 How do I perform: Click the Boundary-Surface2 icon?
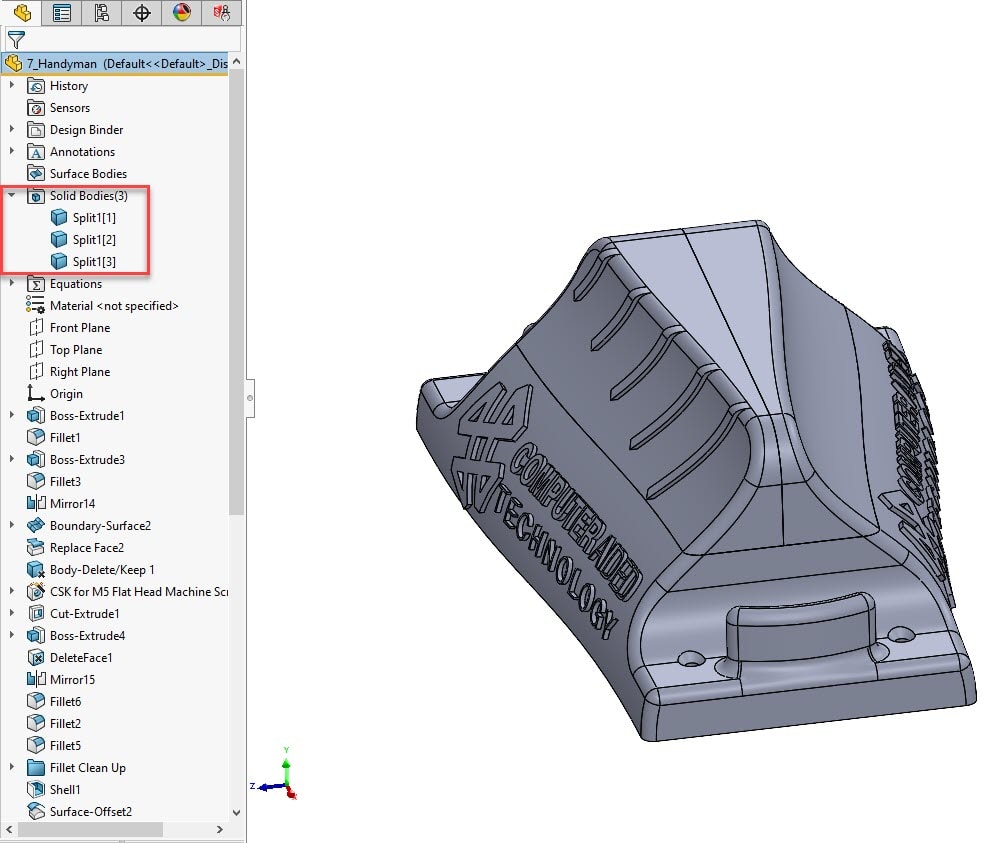click(x=36, y=526)
